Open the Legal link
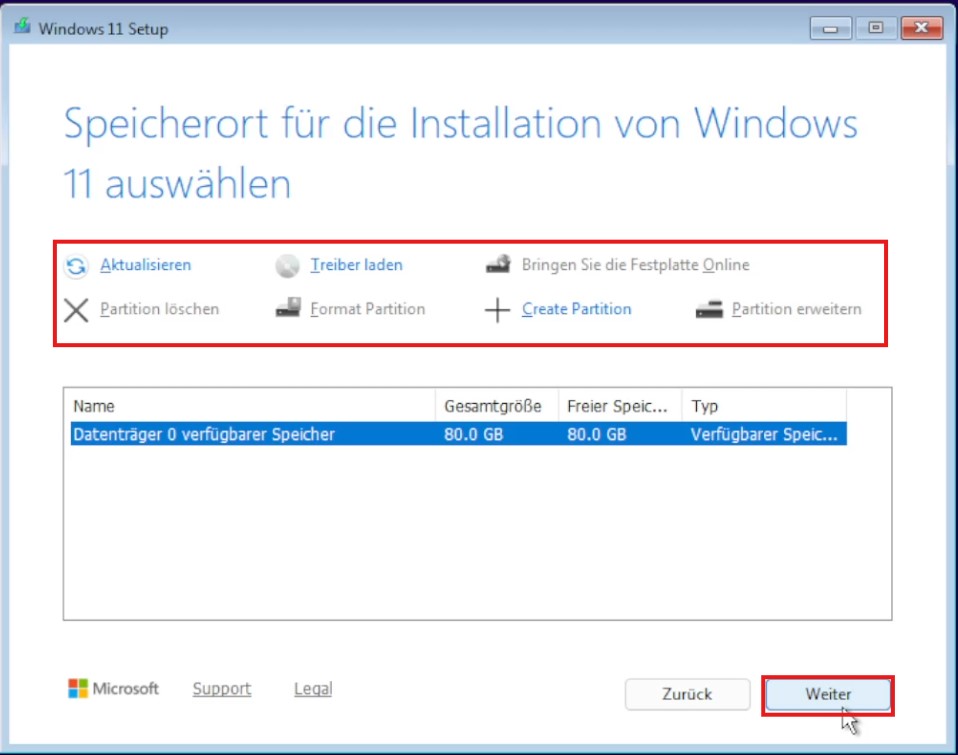This screenshot has height=755, width=958. (313, 688)
